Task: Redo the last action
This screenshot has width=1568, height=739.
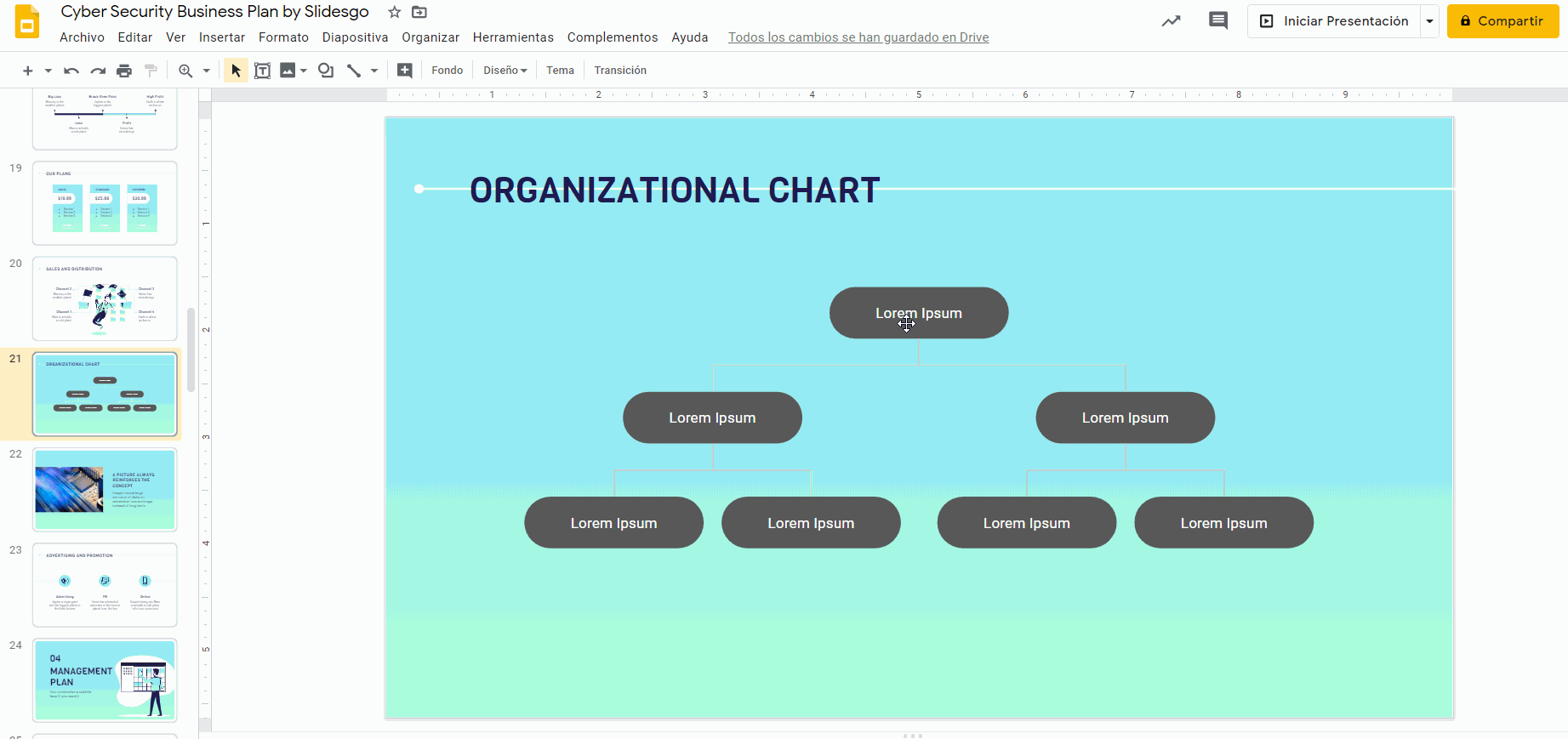Action: (x=98, y=71)
